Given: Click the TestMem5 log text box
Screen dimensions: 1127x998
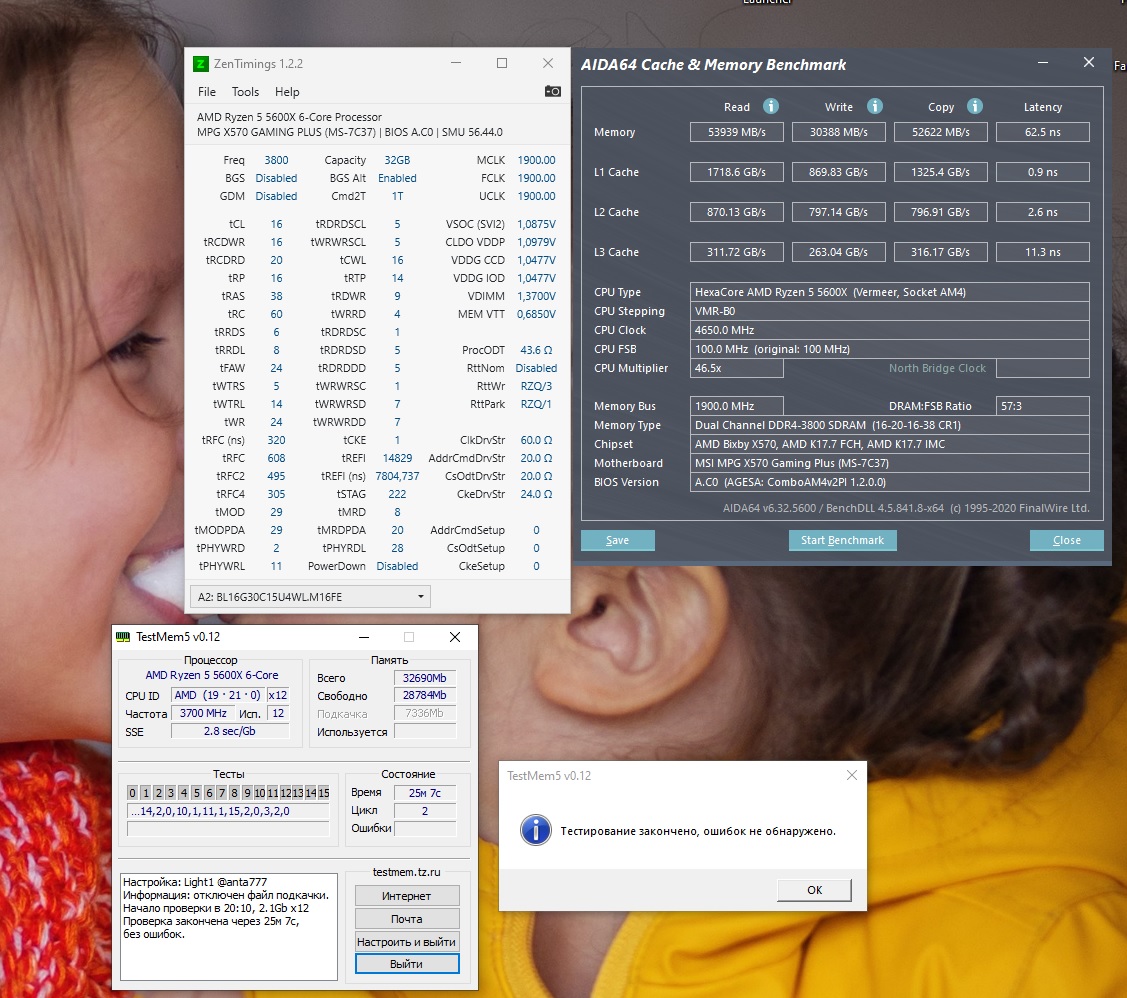Looking at the screenshot, I should click(229, 927).
